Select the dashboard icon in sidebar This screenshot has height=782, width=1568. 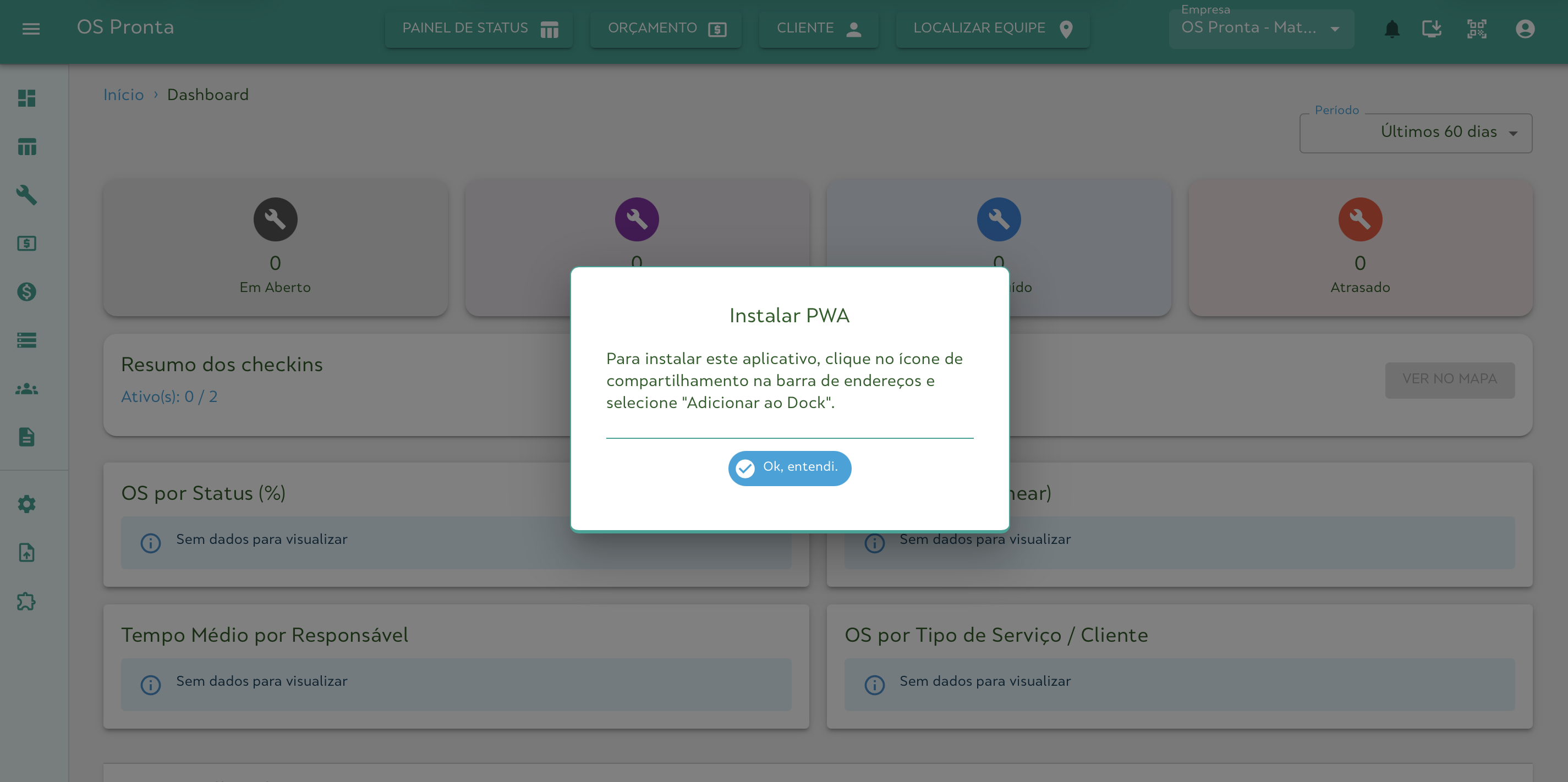(x=27, y=98)
